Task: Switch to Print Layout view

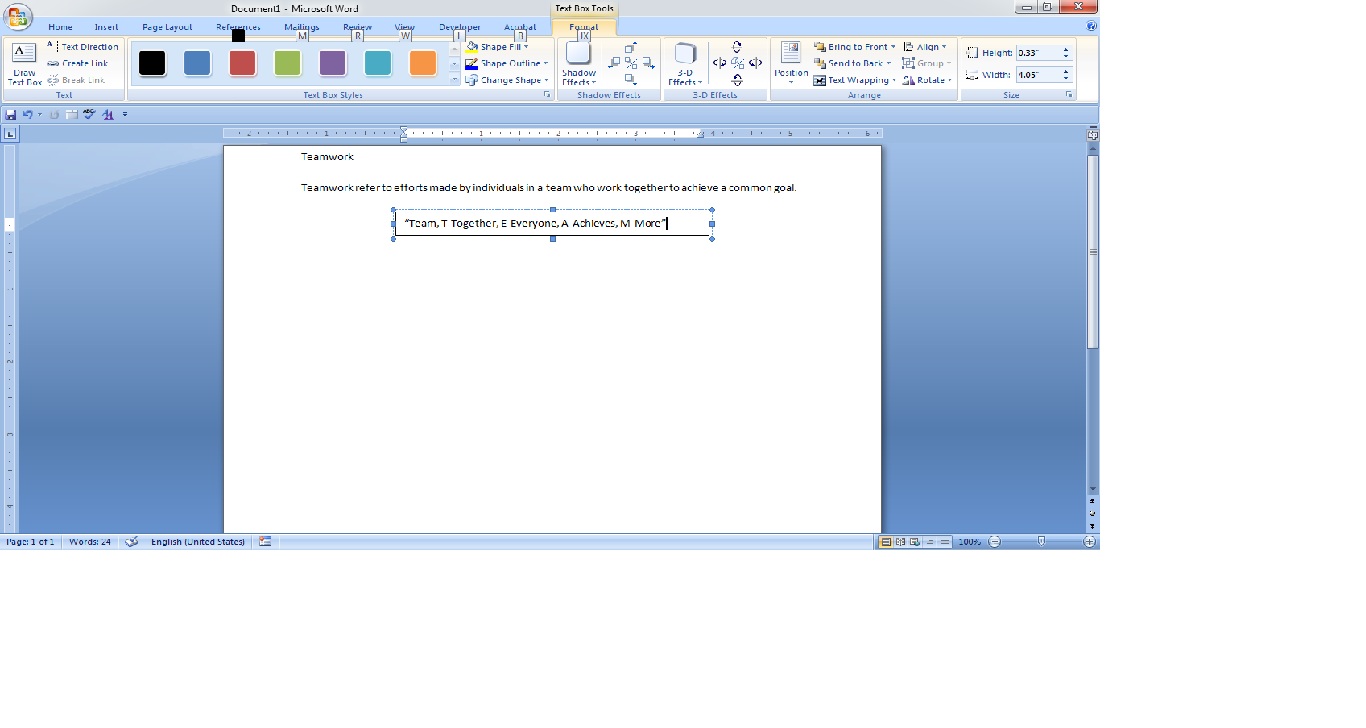Action: [886, 542]
